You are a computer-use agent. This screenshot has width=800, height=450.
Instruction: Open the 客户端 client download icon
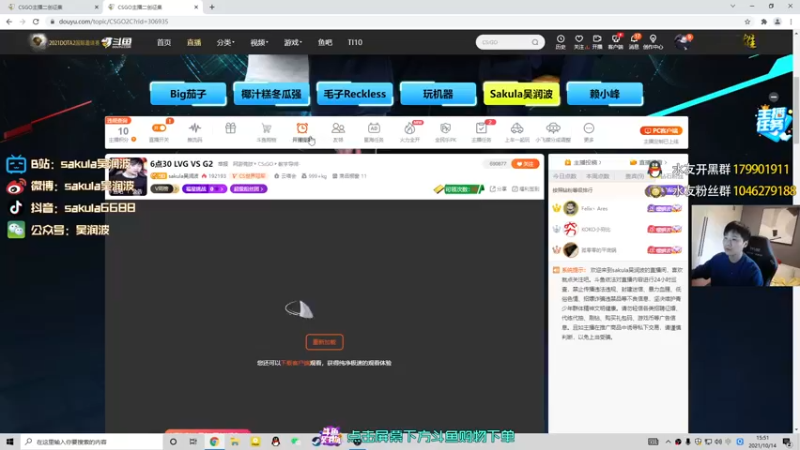tap(615, 41)
